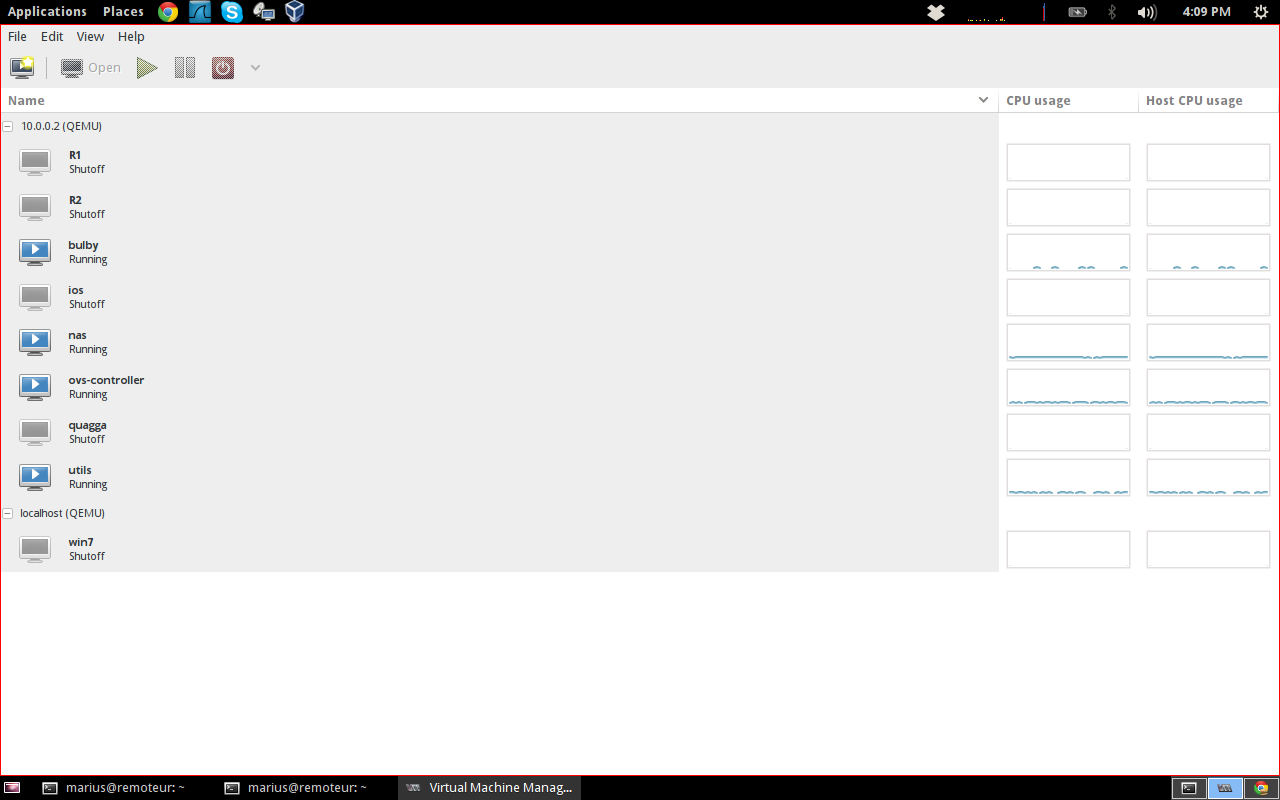Click the bulby CPU usage graph

(x=1068, y=252)
